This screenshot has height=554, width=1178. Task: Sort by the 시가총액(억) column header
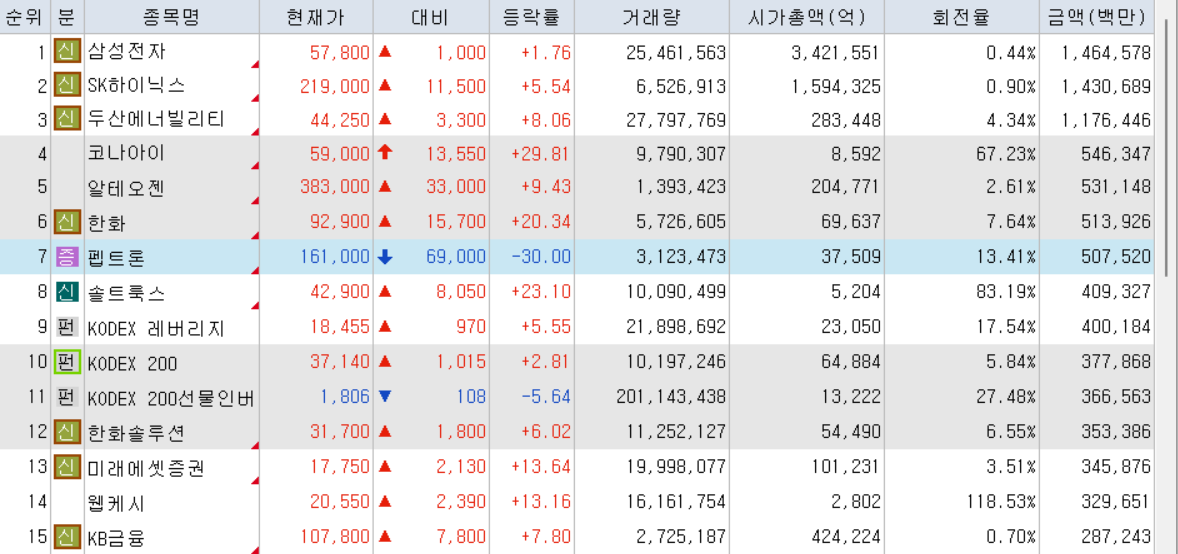click(x=807, y=17)
